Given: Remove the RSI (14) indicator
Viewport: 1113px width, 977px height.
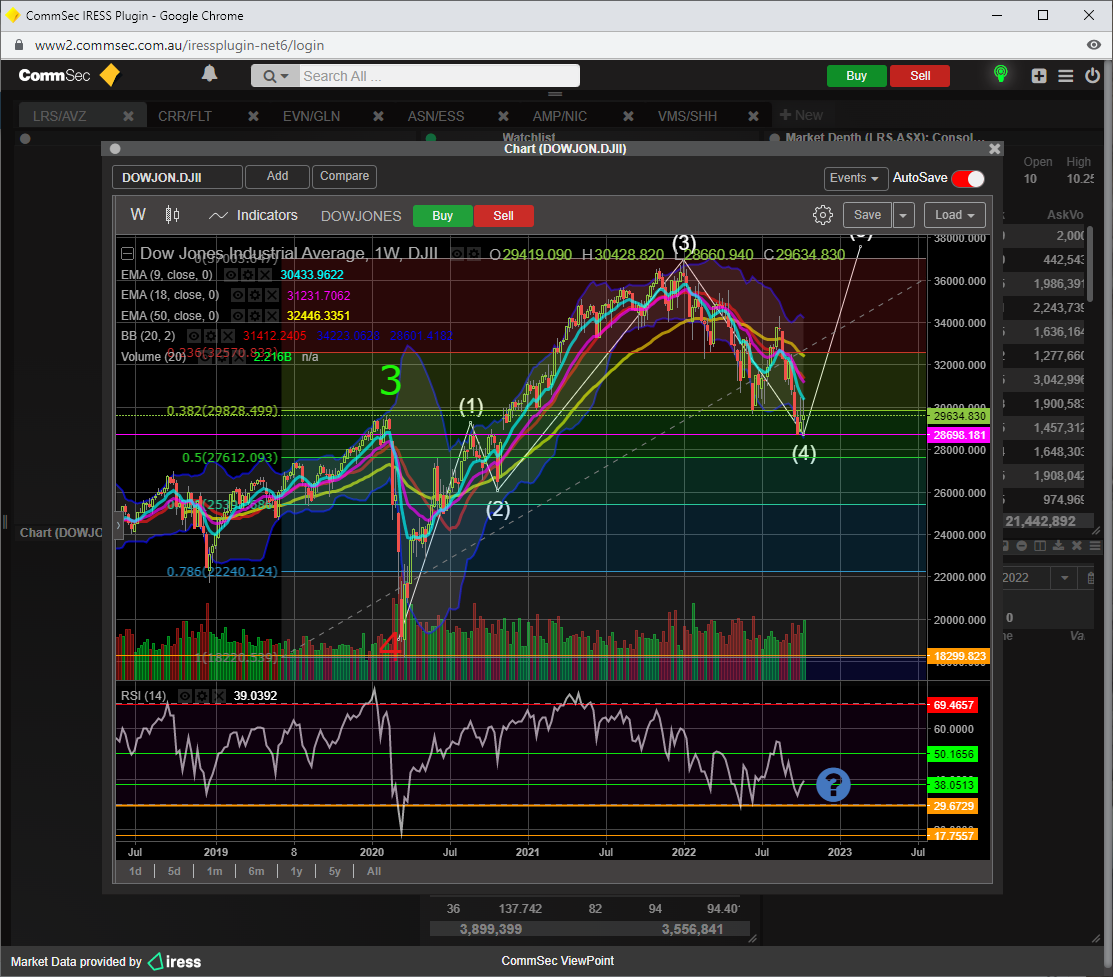Looking at the screenshot, I should point(218,696).
